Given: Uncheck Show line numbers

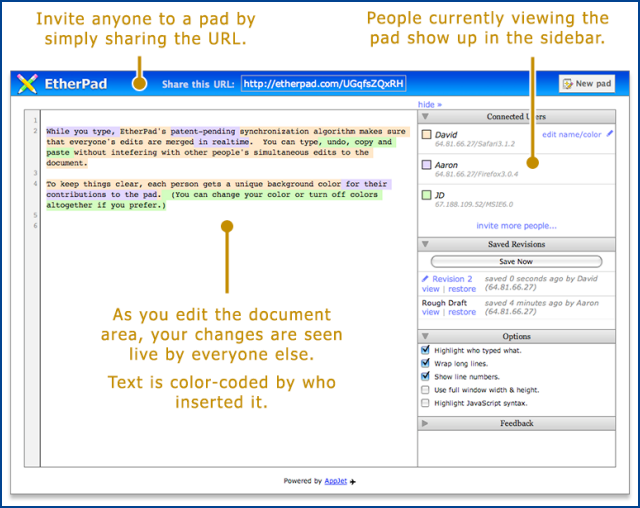Looking at the screenshot, I should tap(425, 376).
